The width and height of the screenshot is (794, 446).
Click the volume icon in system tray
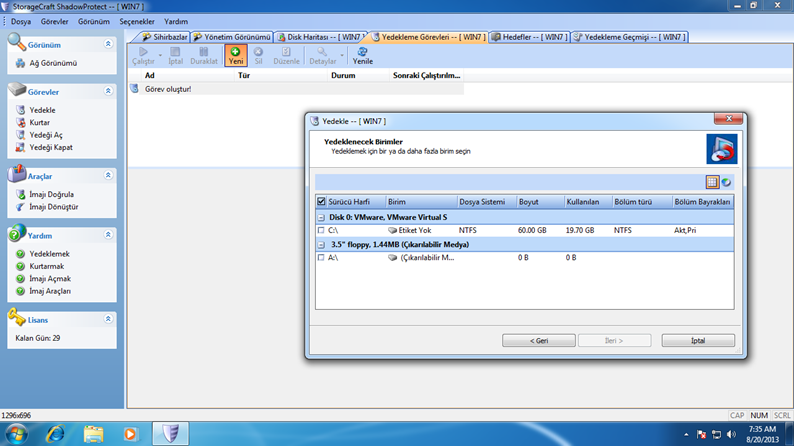(731, 434)
